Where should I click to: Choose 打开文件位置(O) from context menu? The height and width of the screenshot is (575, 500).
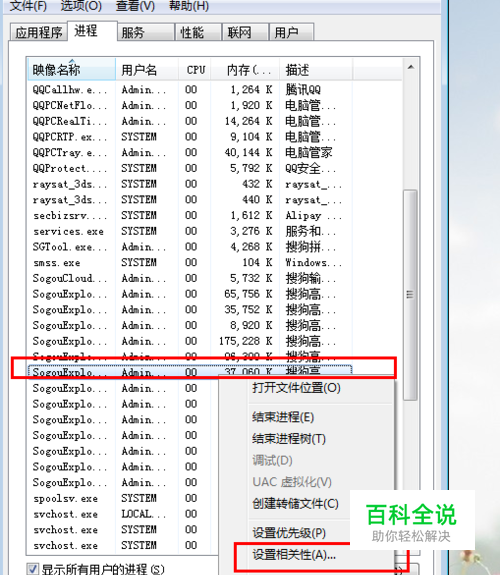click(296, 388)
